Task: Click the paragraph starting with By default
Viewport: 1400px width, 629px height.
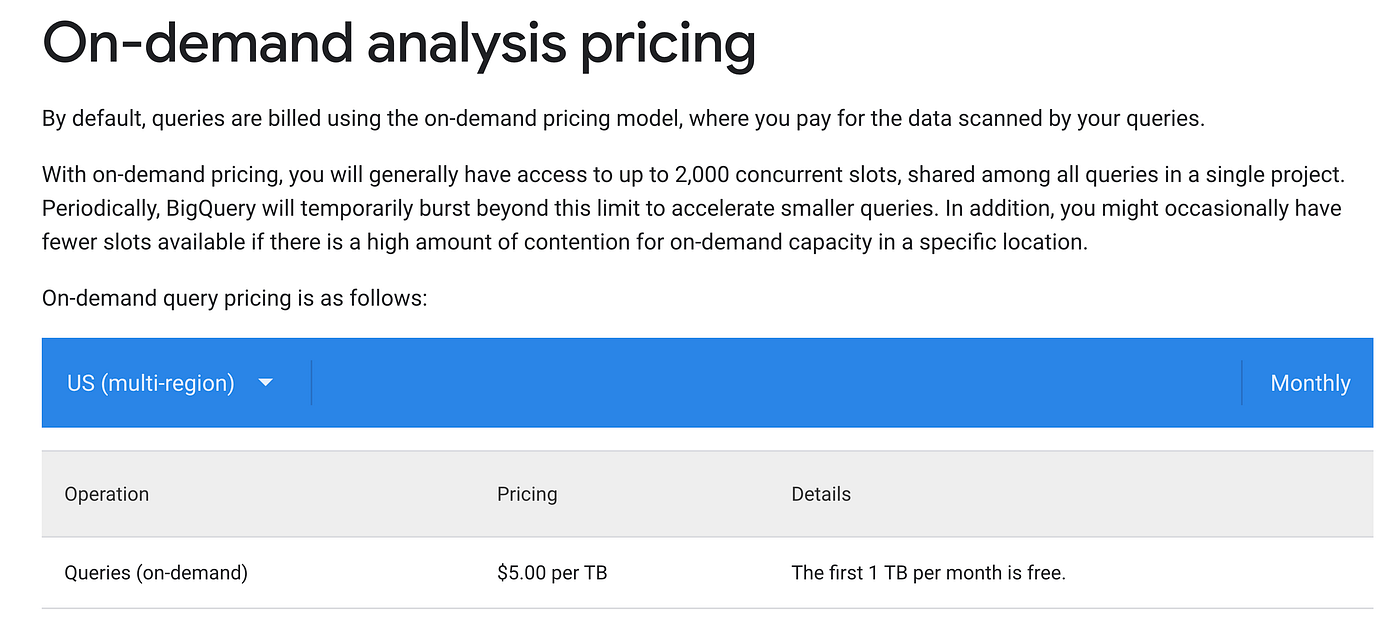Action: coord(622,119)
